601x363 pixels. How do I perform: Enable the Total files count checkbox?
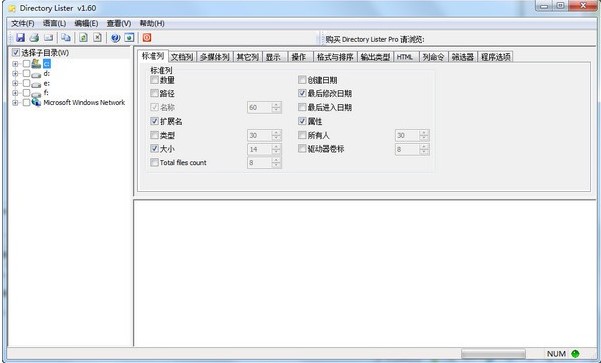(x=154, y=163)
